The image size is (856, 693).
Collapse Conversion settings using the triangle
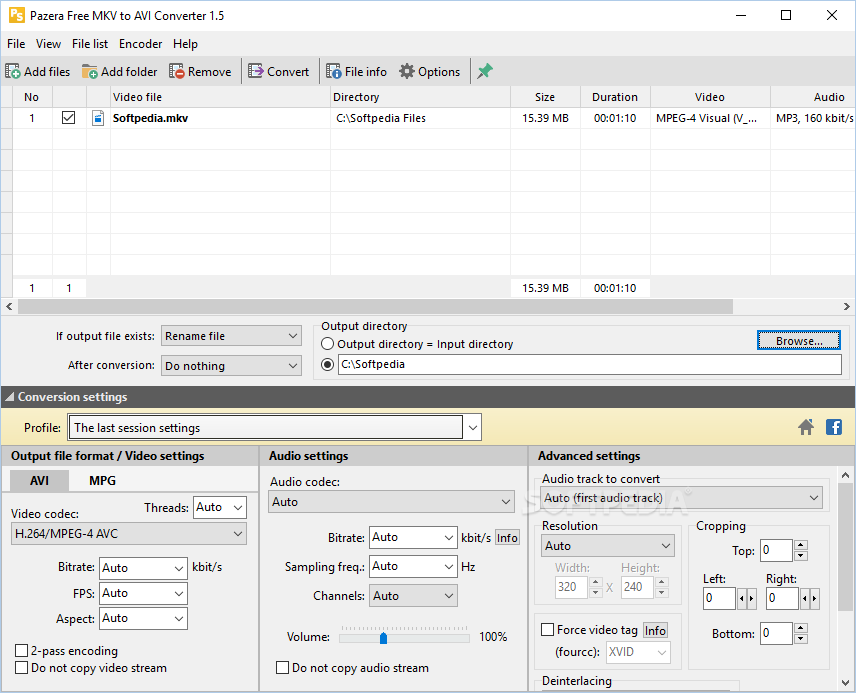9,397
